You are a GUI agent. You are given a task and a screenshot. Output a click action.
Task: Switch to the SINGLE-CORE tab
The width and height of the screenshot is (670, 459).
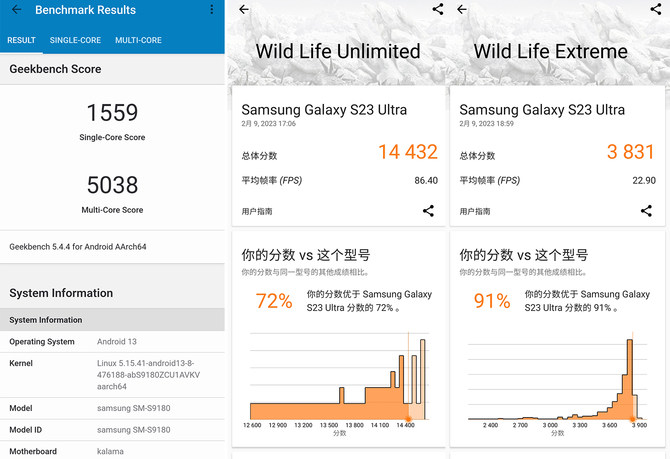pos(75,40)
